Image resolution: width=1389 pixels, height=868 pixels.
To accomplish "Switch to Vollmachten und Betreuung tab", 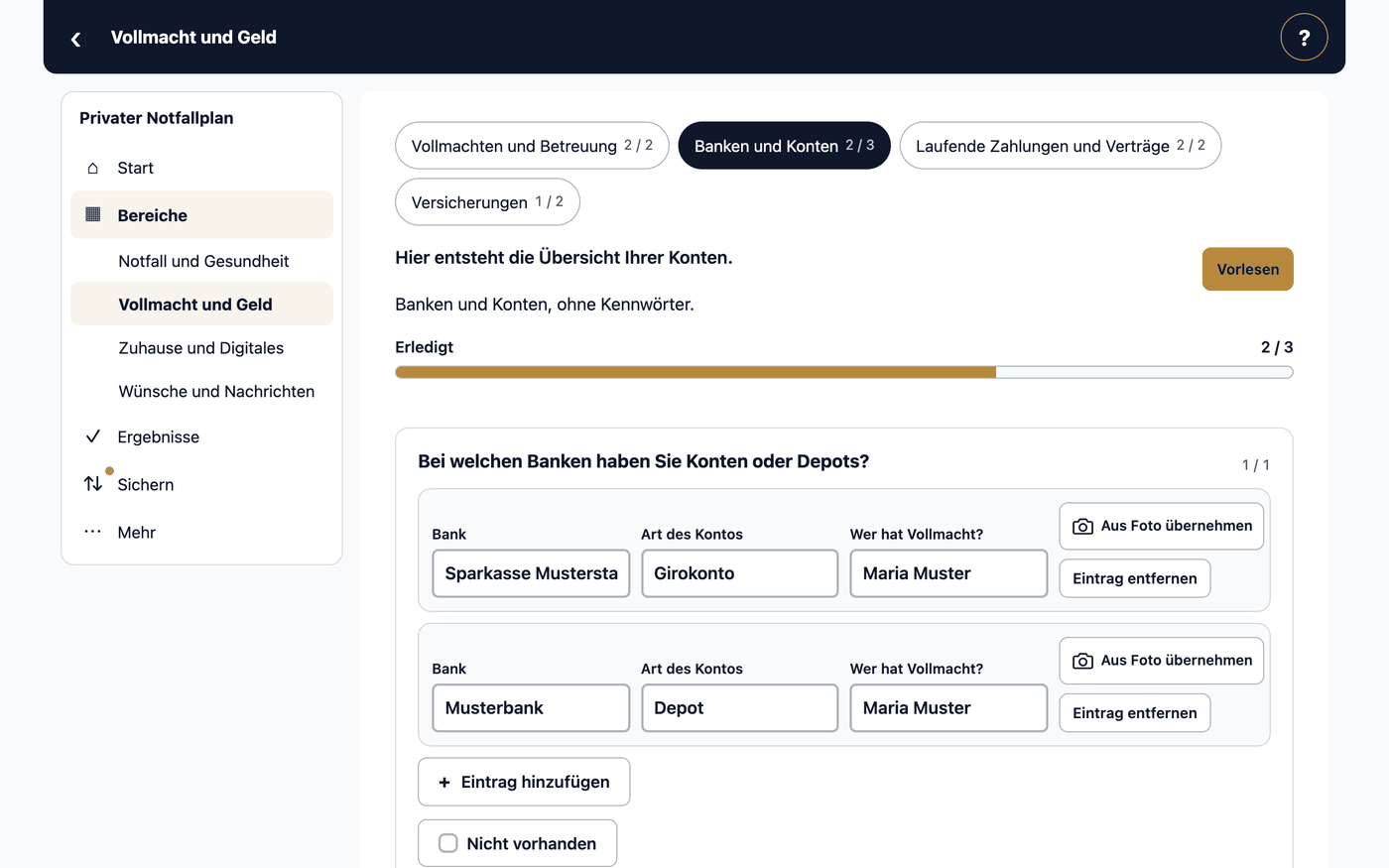I will pos(532,146).
